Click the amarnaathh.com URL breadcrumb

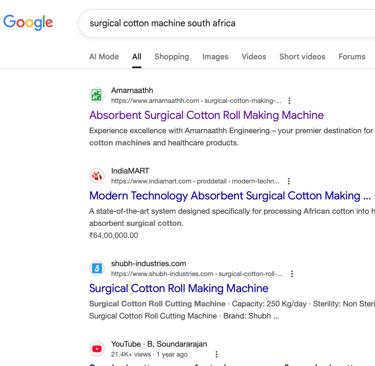click(x=196, y=101)
